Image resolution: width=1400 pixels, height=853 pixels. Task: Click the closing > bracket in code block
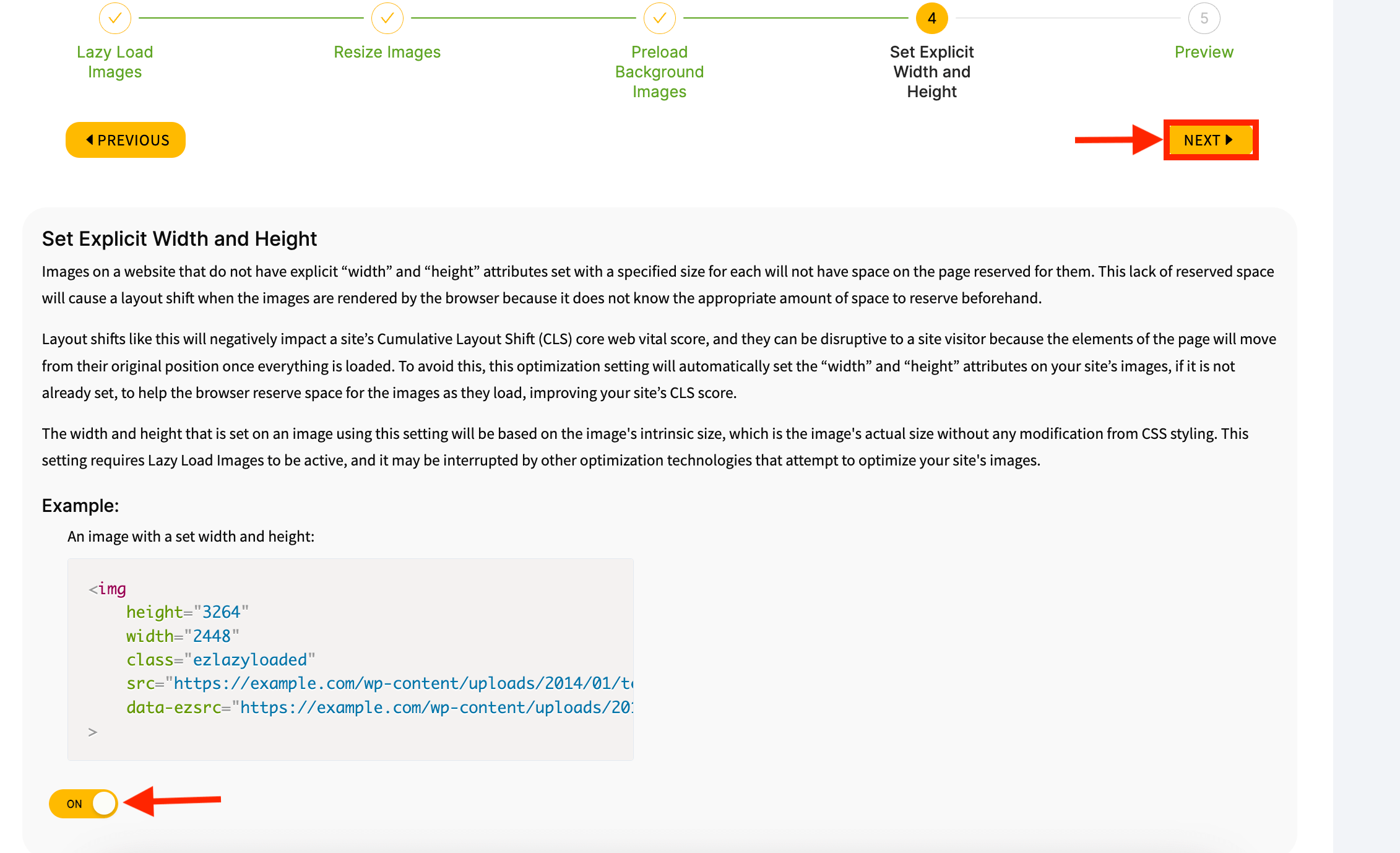point(93,732)
